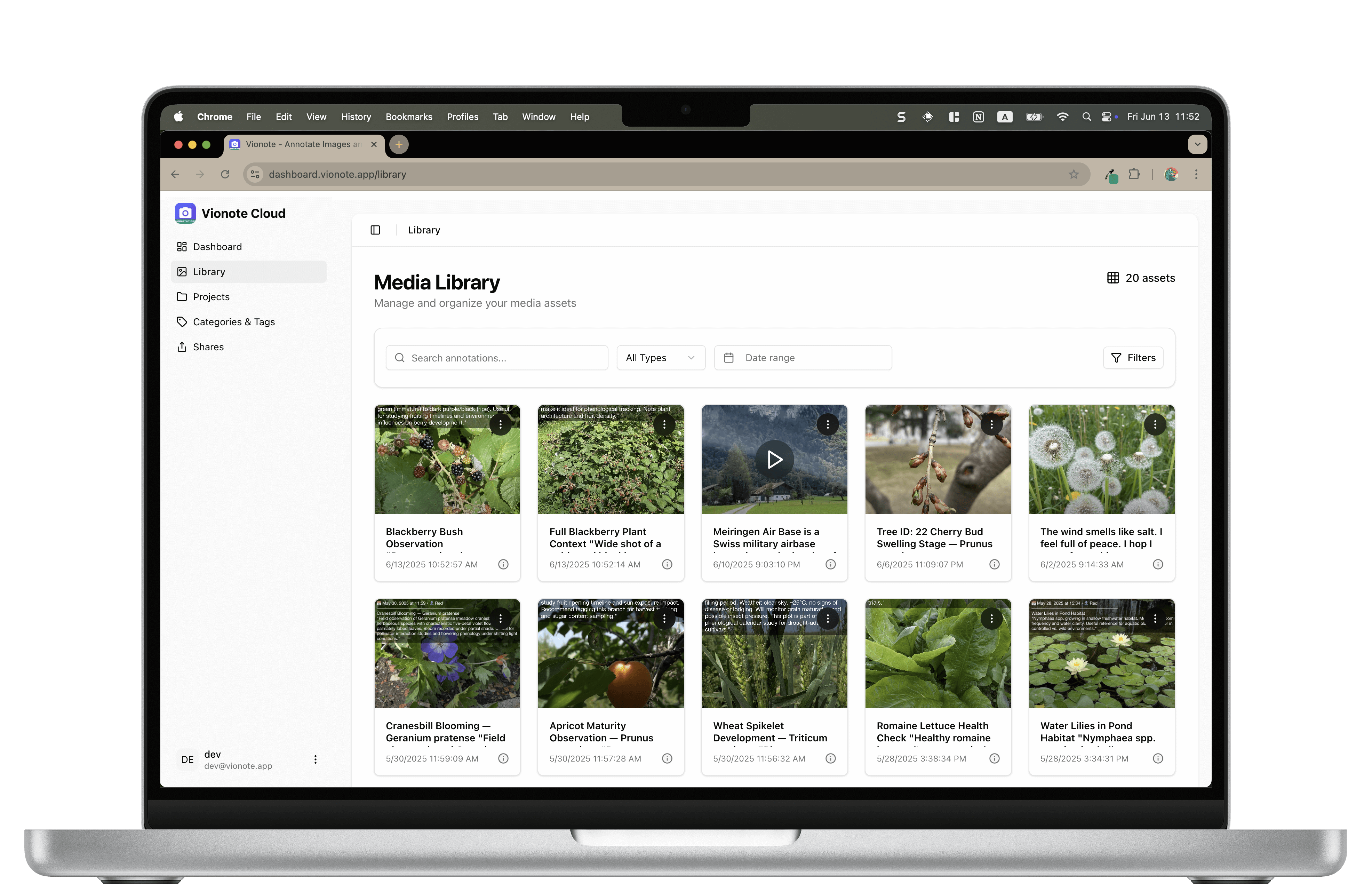Toggle the sidebar panel icon
Viewport: 1372px width, 892px height.
tap(375, 230)
